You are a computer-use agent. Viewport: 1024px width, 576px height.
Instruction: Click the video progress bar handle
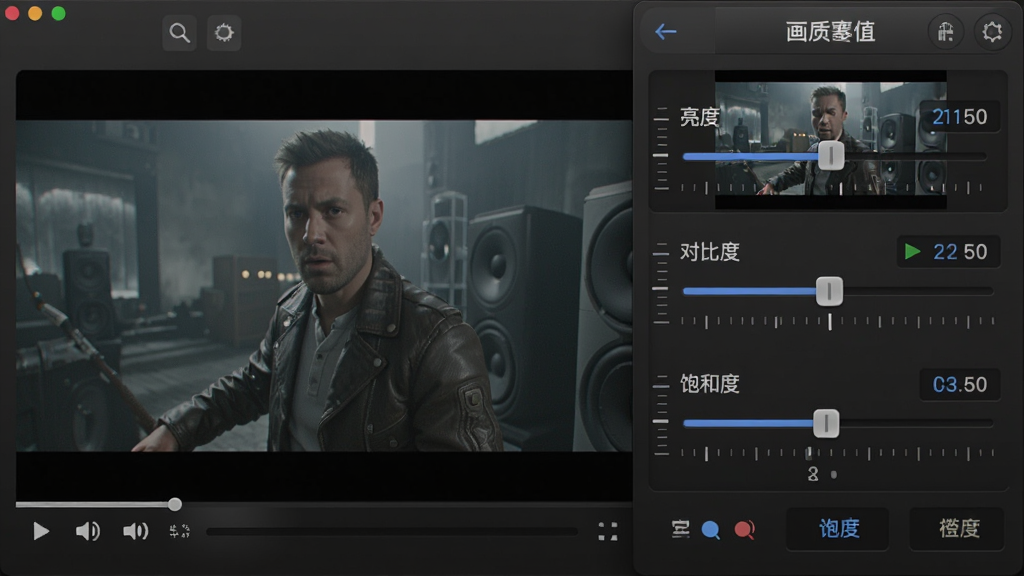[x=174, y=504]
